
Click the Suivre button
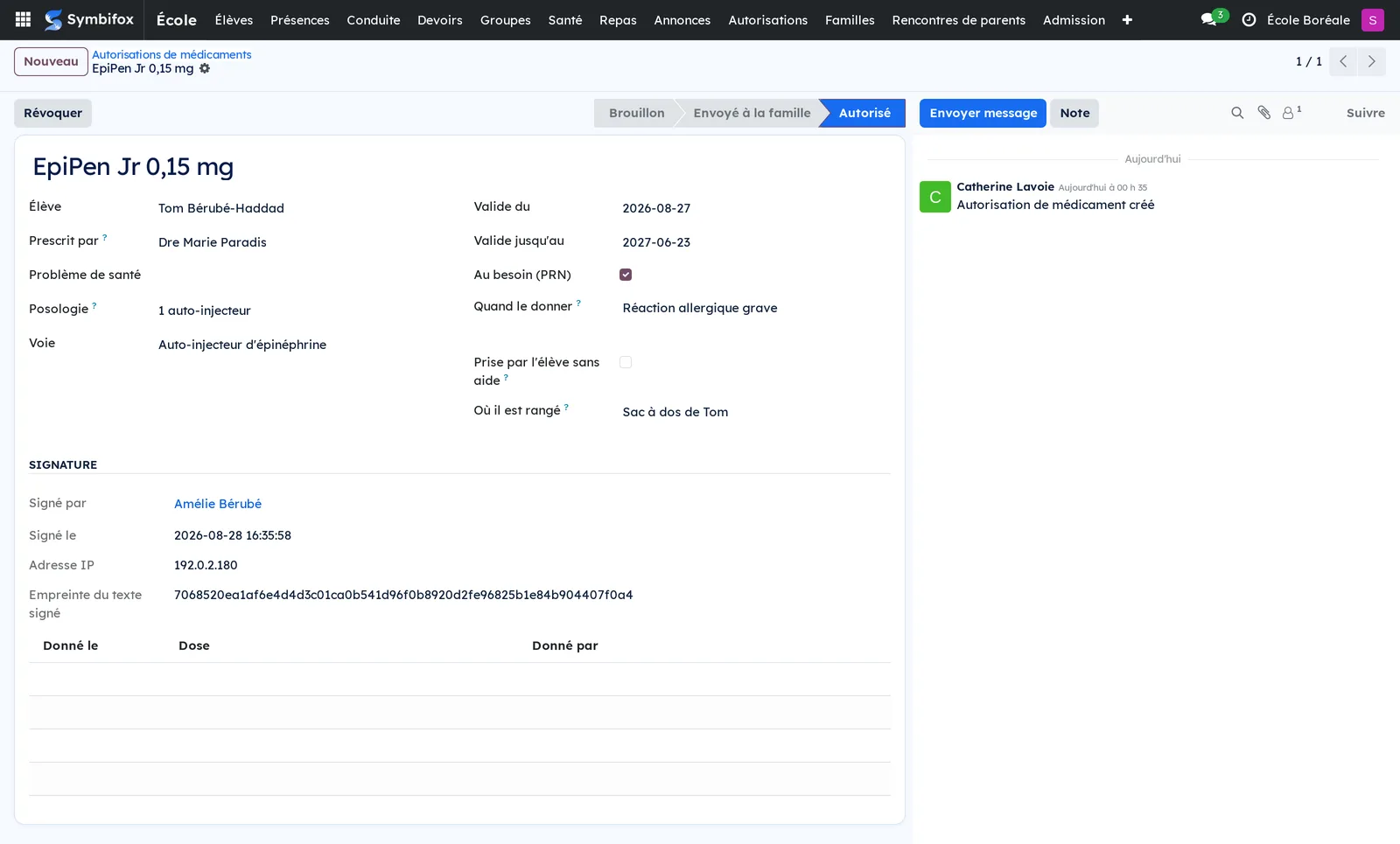tap(1365, 113)
